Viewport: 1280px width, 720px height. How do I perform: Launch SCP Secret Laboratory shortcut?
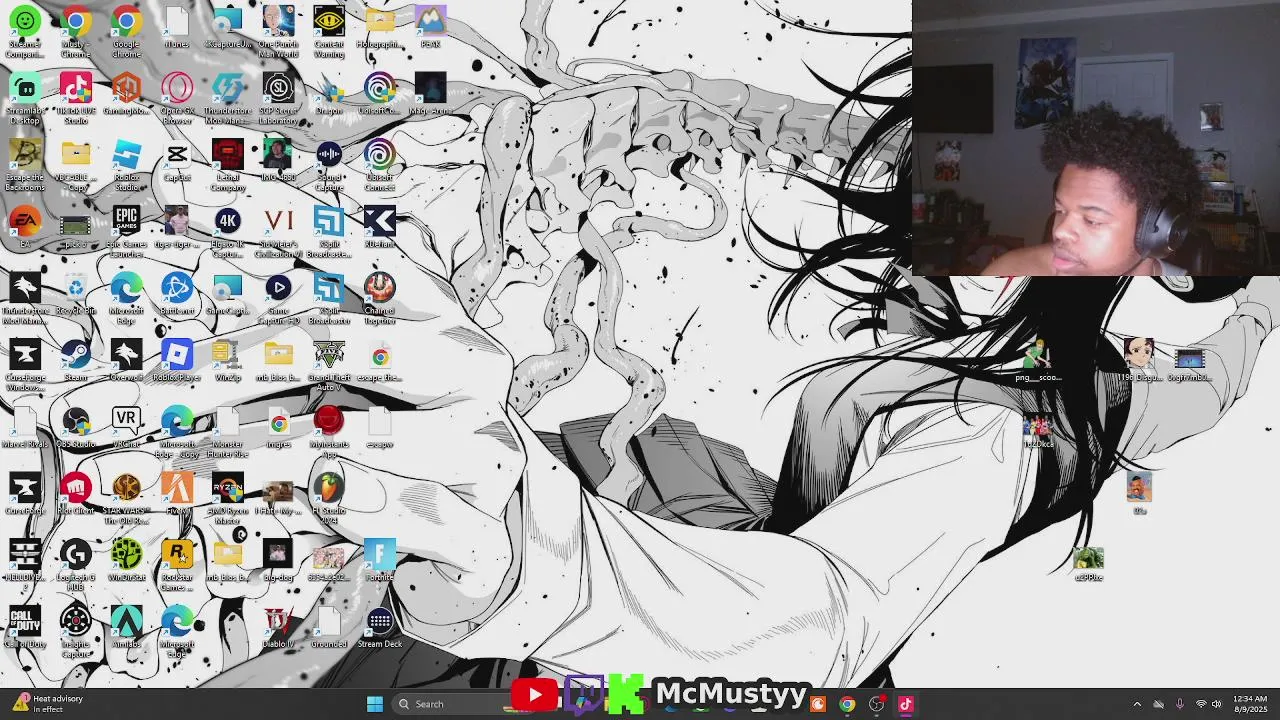click(278, 99)
